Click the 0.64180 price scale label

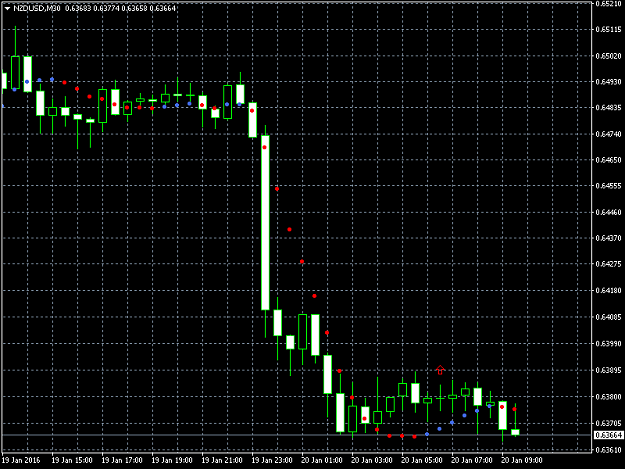tap(608, 290)
